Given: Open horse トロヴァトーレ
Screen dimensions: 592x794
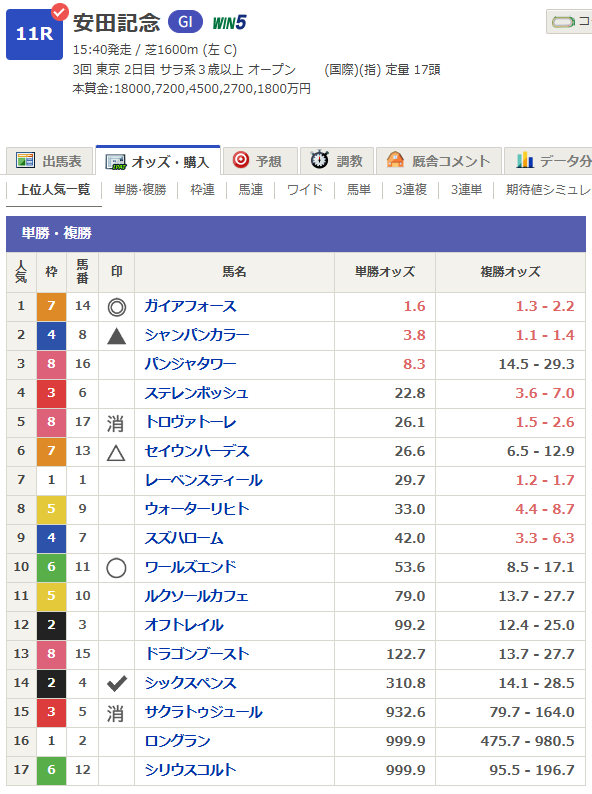Looking at the screenshot, I should pos(190,422).
